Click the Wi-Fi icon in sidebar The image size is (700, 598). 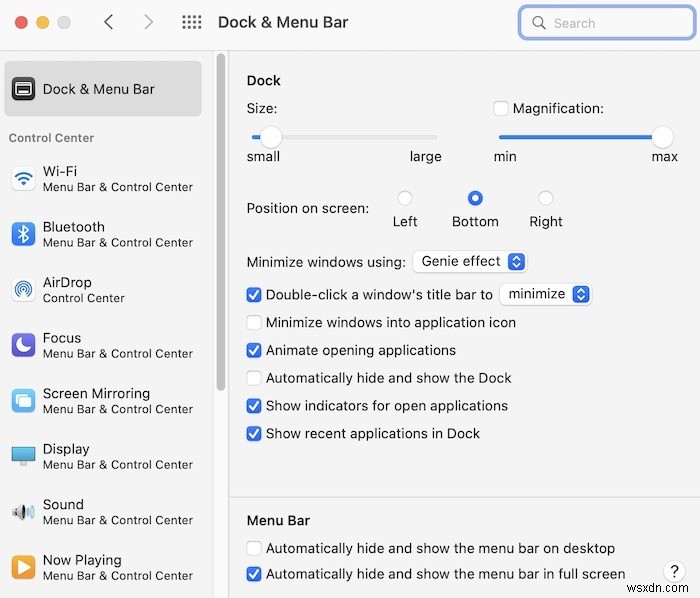(x=23, y=179)
